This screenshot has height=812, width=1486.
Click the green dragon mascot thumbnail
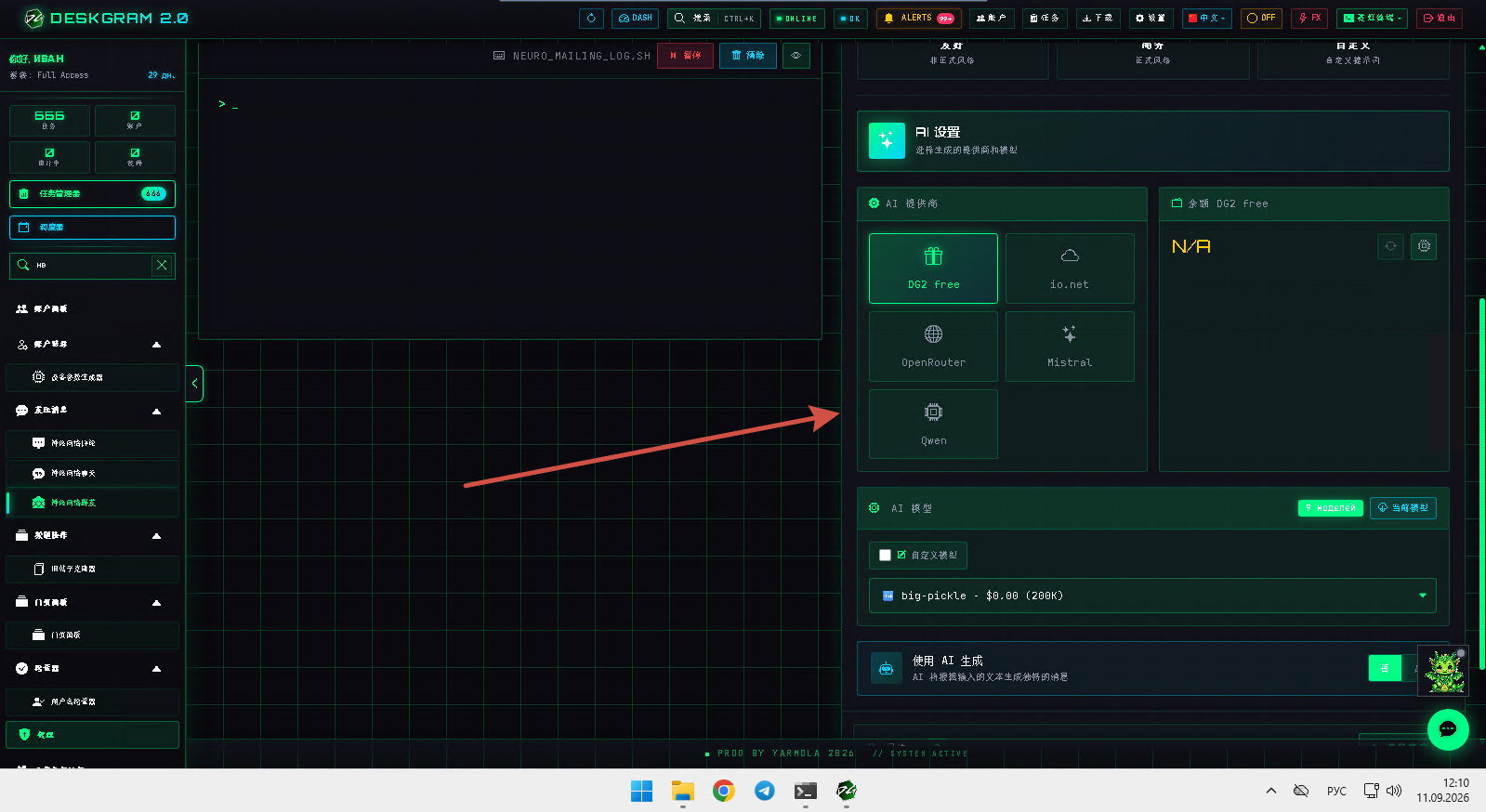(x=1443, y=671)
